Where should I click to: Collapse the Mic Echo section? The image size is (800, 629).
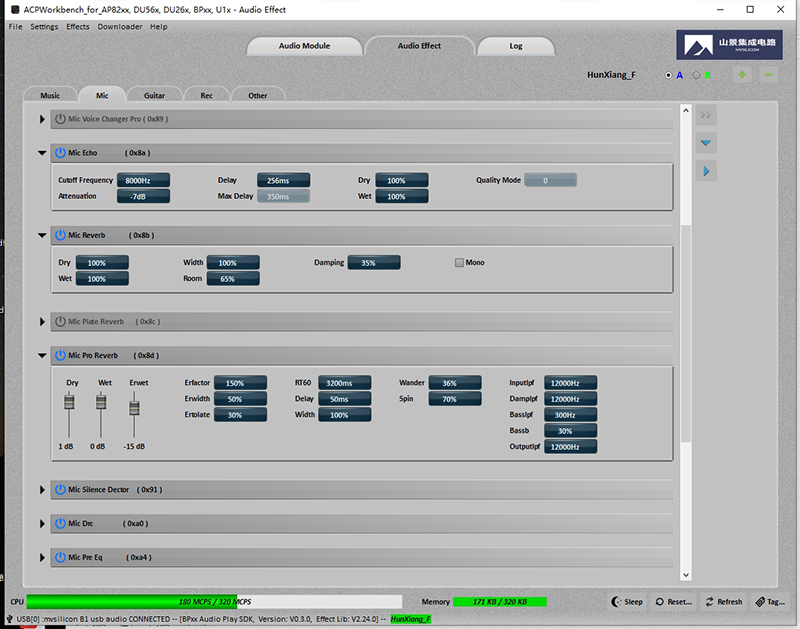click(x=42, y=153)
